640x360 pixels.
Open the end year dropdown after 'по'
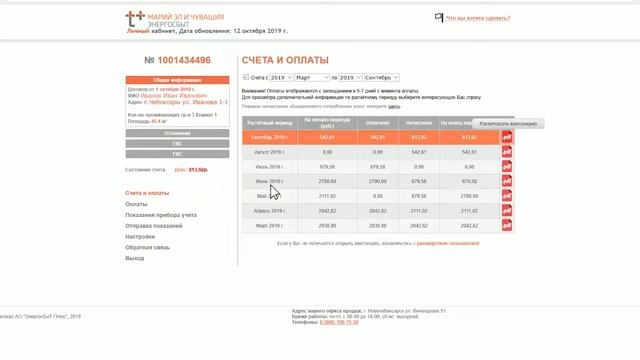click(x=350, y=77)
